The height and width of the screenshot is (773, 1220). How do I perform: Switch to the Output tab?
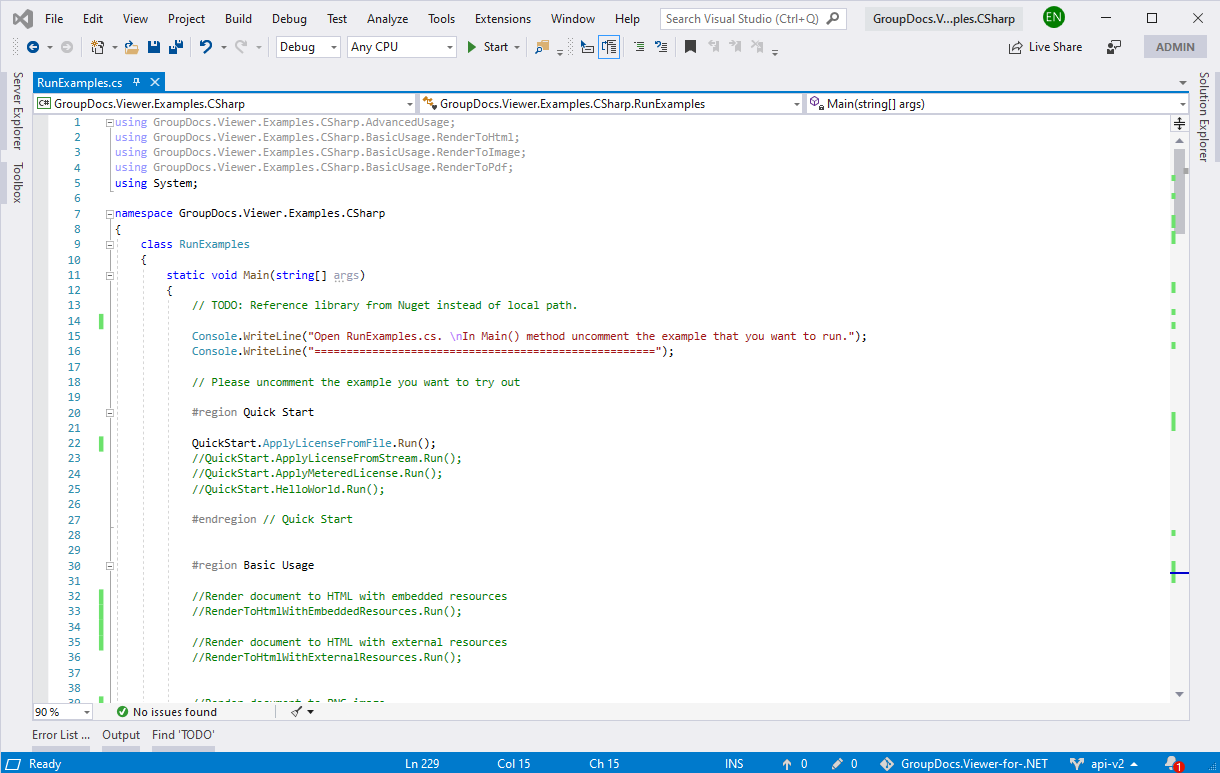pos(121,735)
